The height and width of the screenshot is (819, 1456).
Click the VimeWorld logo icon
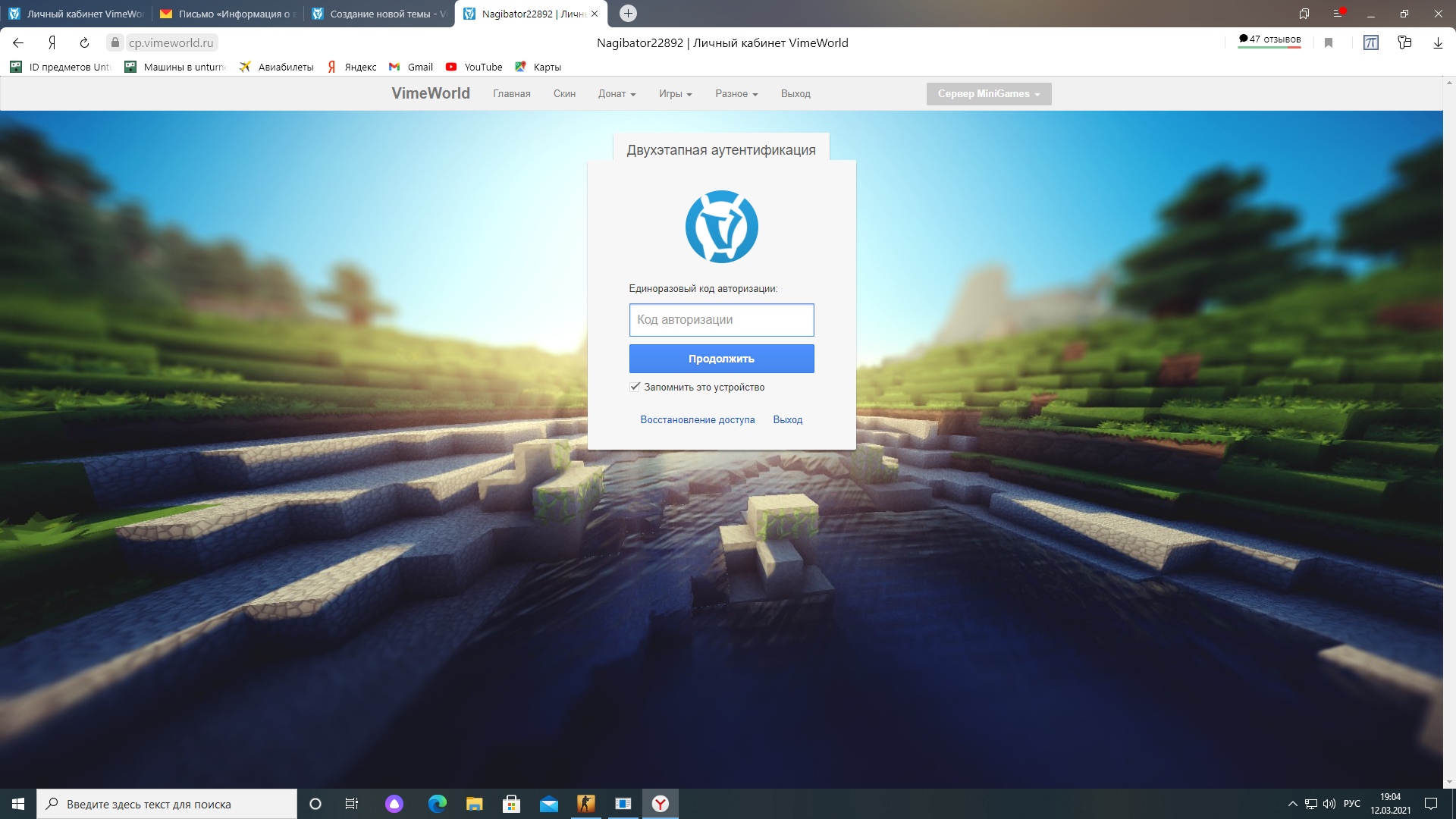[721, 226]
